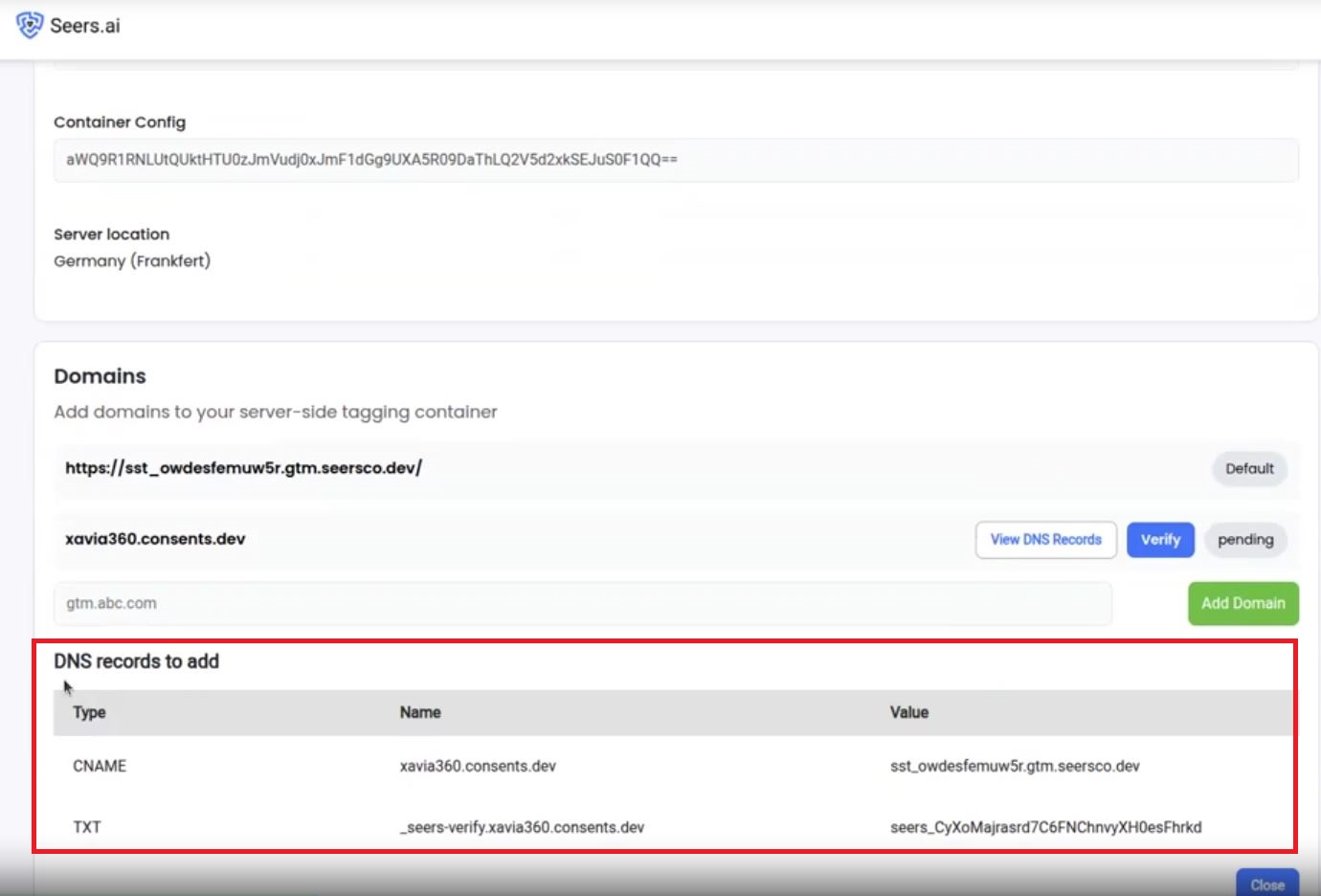This screenshot has width=1321, height=896.
Task: Click the Seers.ai shield logo icon
Action: pos(30,25)
